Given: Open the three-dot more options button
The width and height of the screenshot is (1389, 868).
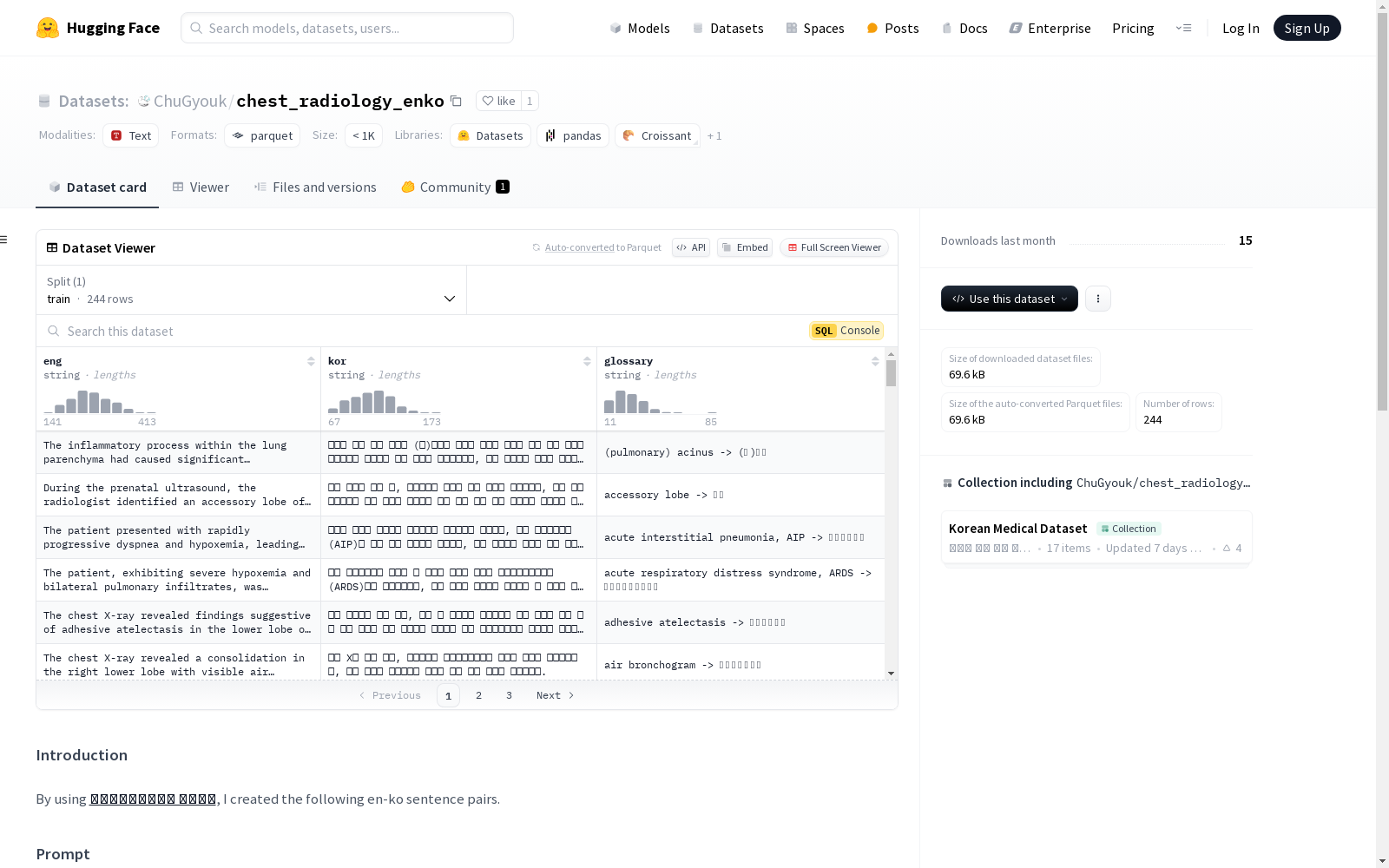Looking at the screenshot, I should [x=1098, y=299].
